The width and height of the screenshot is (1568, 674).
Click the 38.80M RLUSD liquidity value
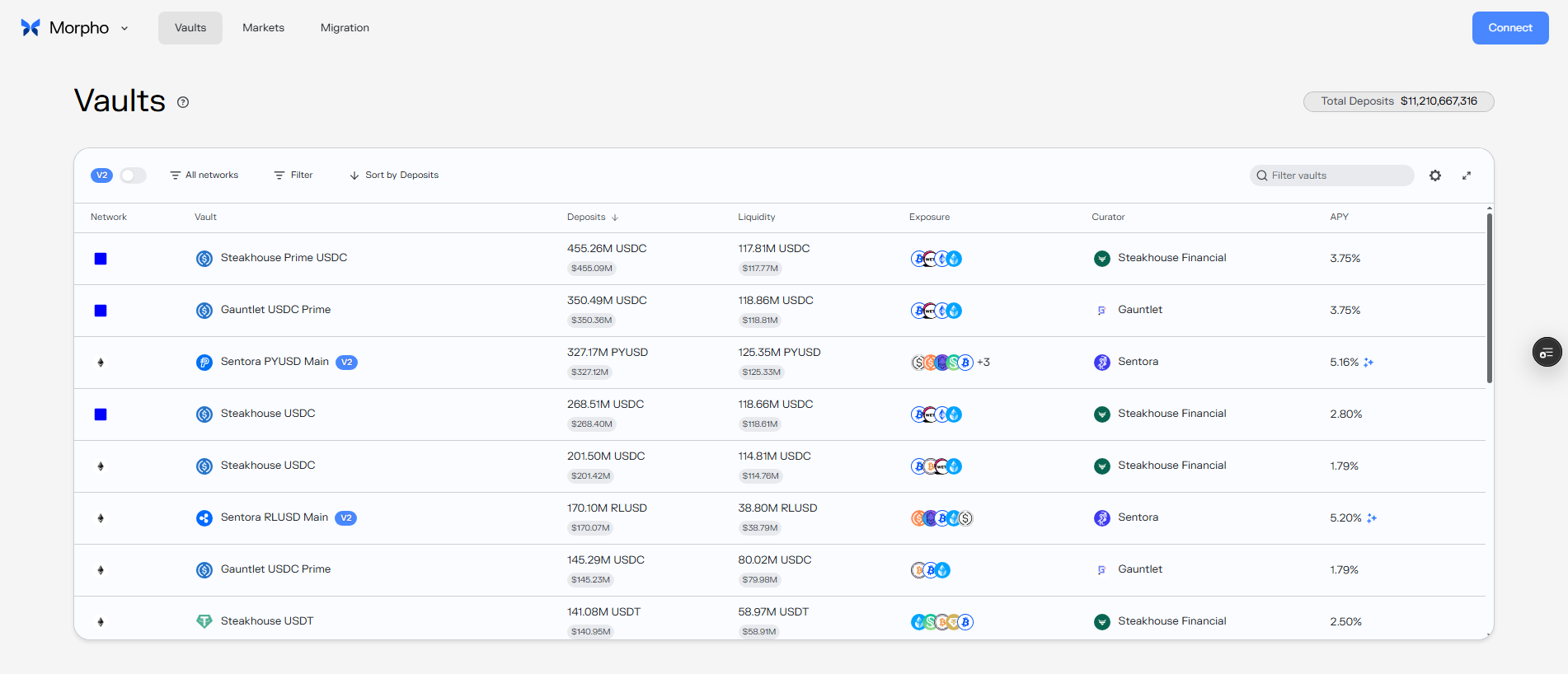777,508
